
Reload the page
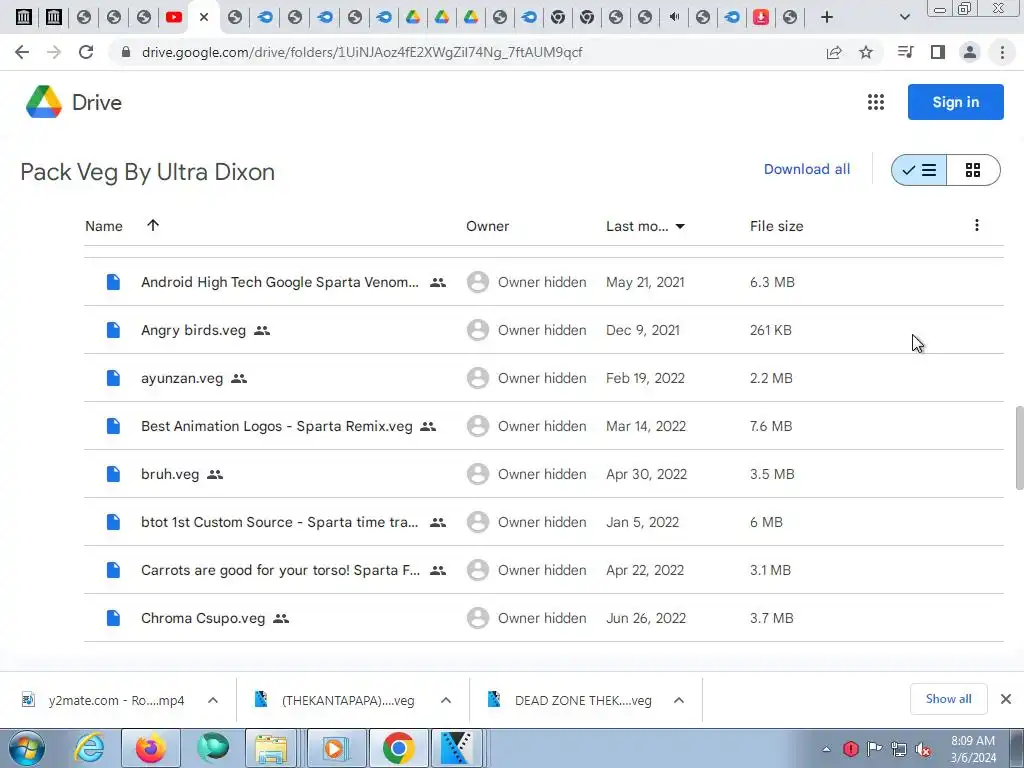click(x=86, y=52)
